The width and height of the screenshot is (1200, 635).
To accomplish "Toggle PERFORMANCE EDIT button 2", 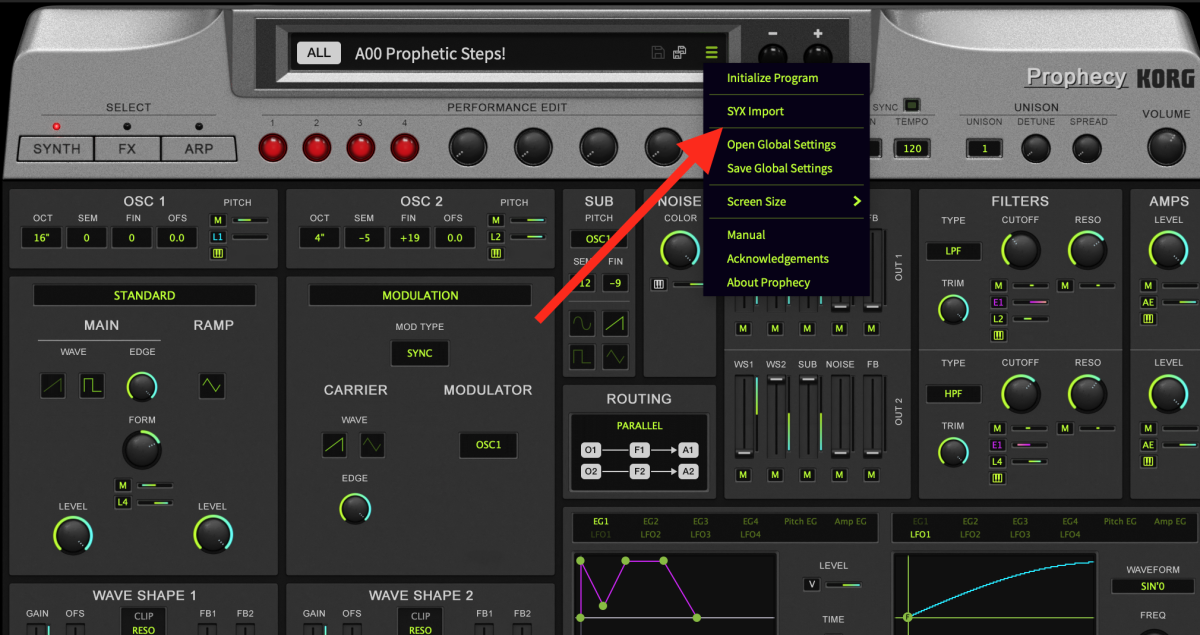I will click(316, 148).
